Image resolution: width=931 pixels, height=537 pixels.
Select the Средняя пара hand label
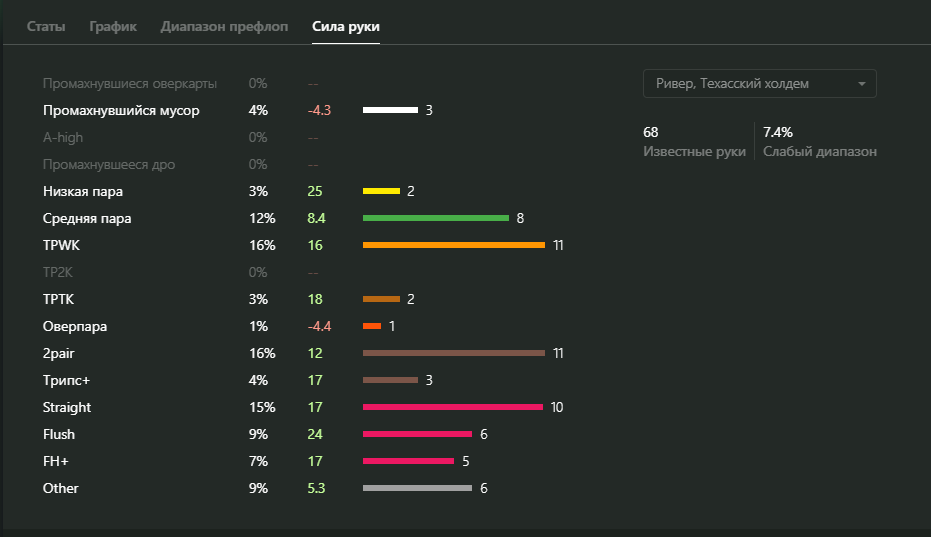pos(87,218)
